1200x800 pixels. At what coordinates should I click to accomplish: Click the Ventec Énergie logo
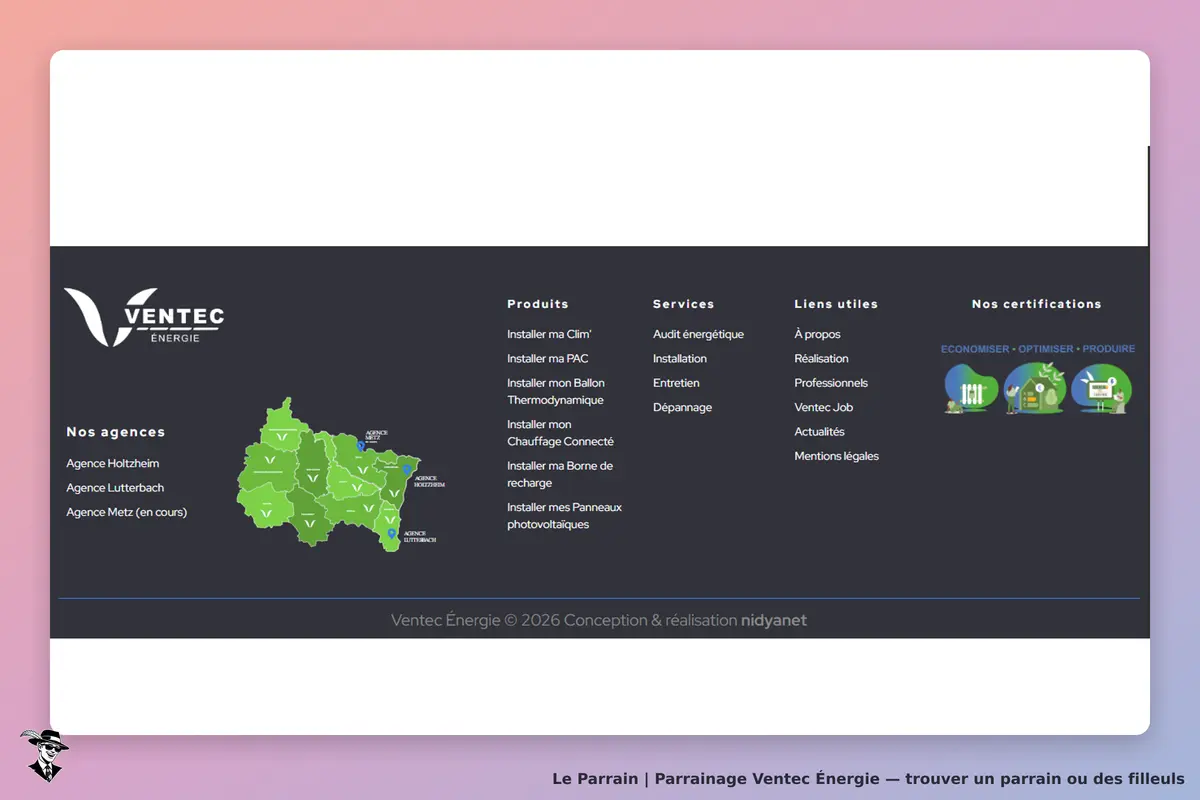144,317
